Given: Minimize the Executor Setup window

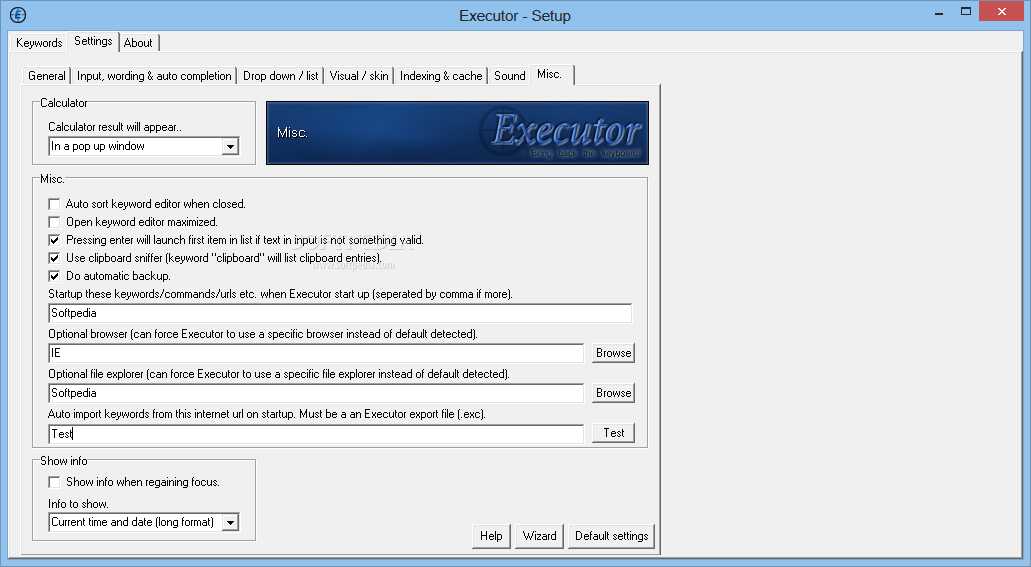Looking at the screenshot, I should [x=940, y=12].
